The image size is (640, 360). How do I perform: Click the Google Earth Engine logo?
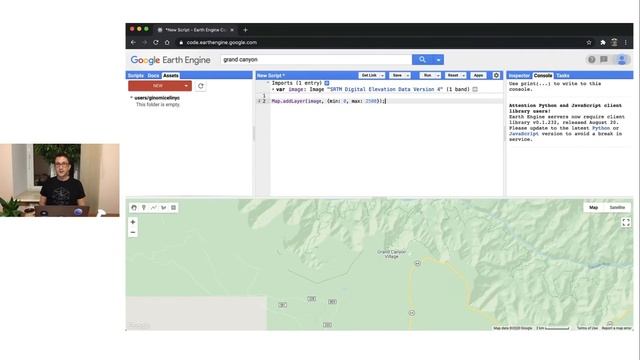click(171, 60)
